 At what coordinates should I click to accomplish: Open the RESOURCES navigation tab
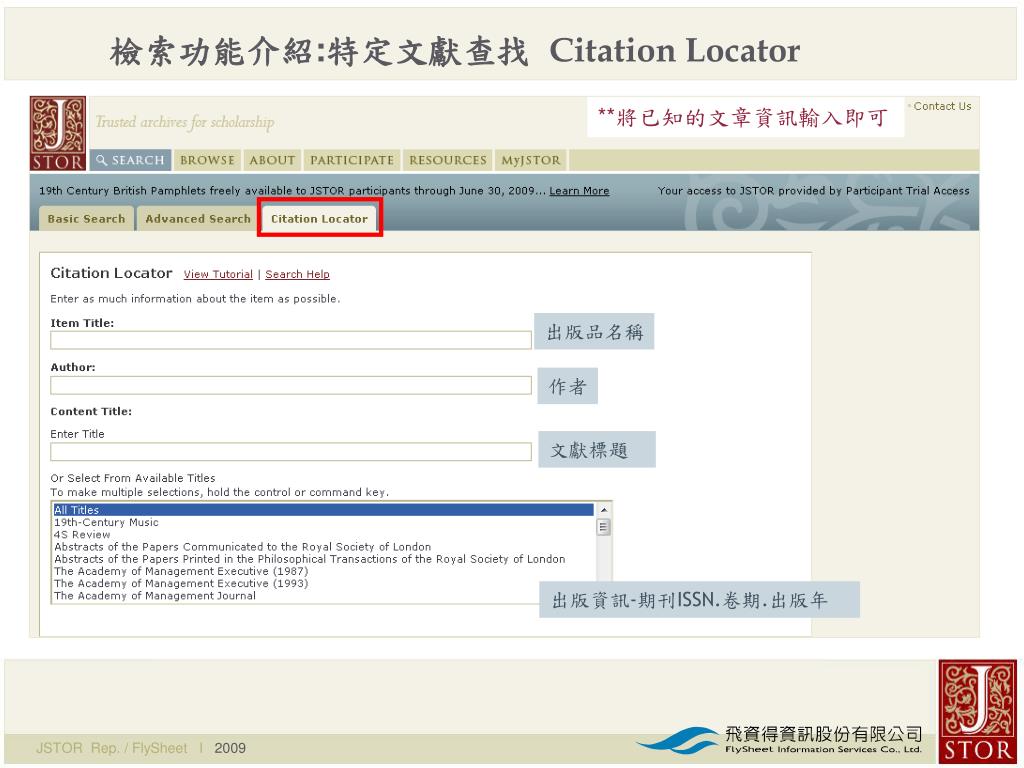coord(447,160)
